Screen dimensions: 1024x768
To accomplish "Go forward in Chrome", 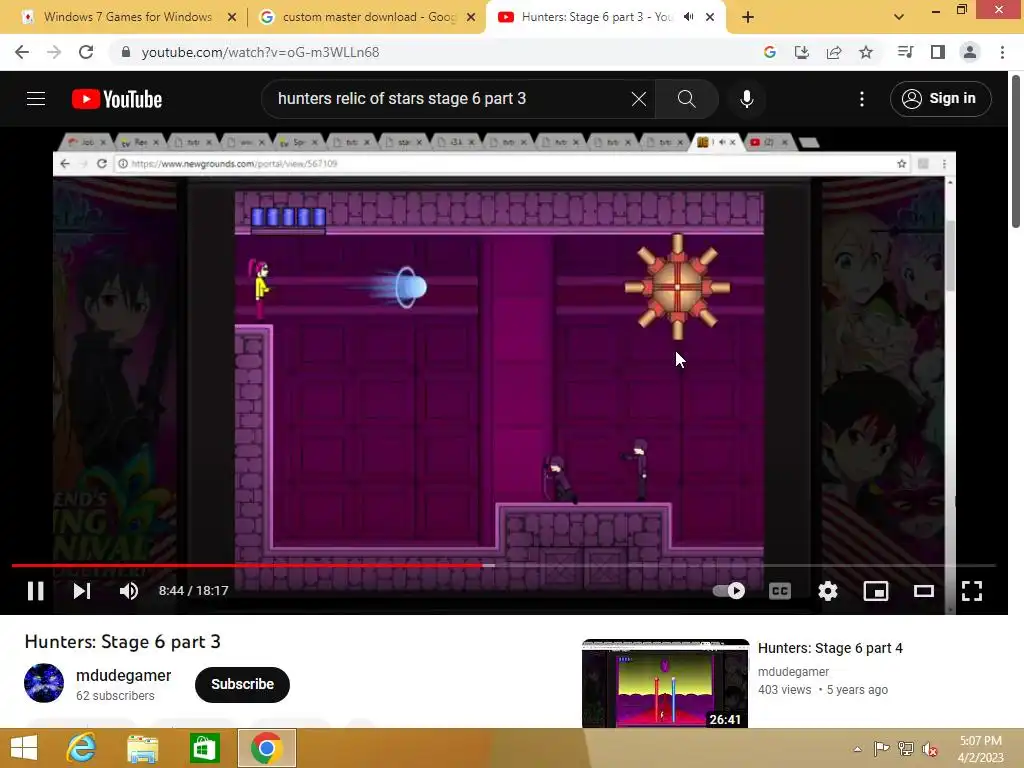I will (54, 52).
